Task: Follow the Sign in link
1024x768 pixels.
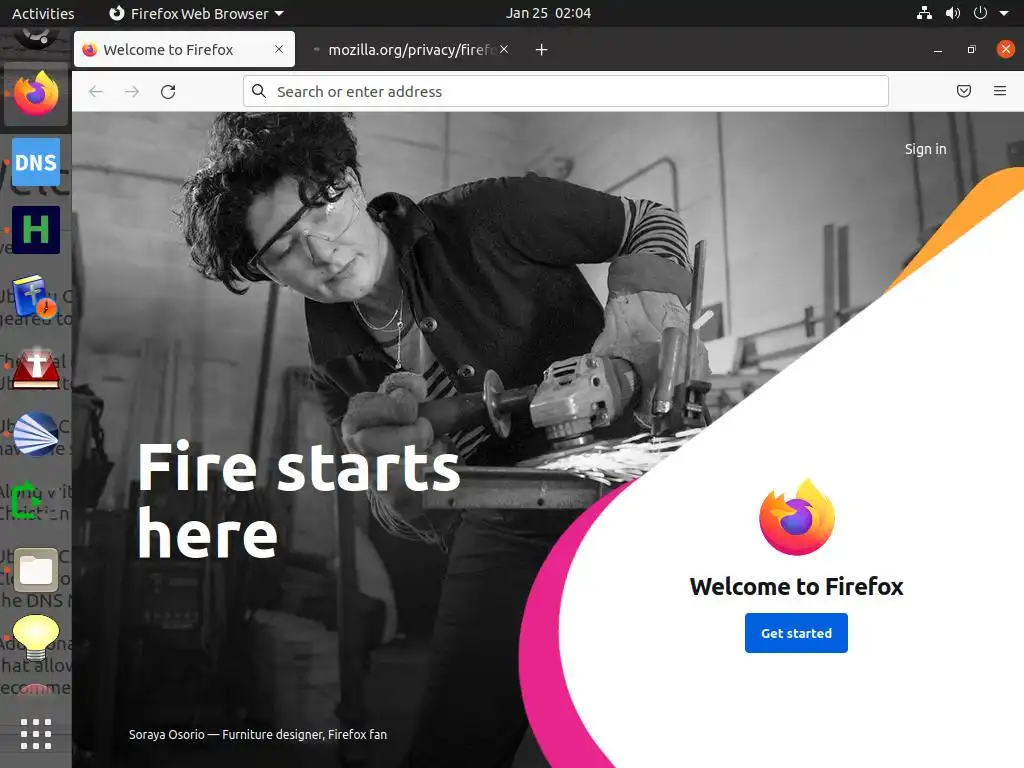Action: click(x=925, y=149)
